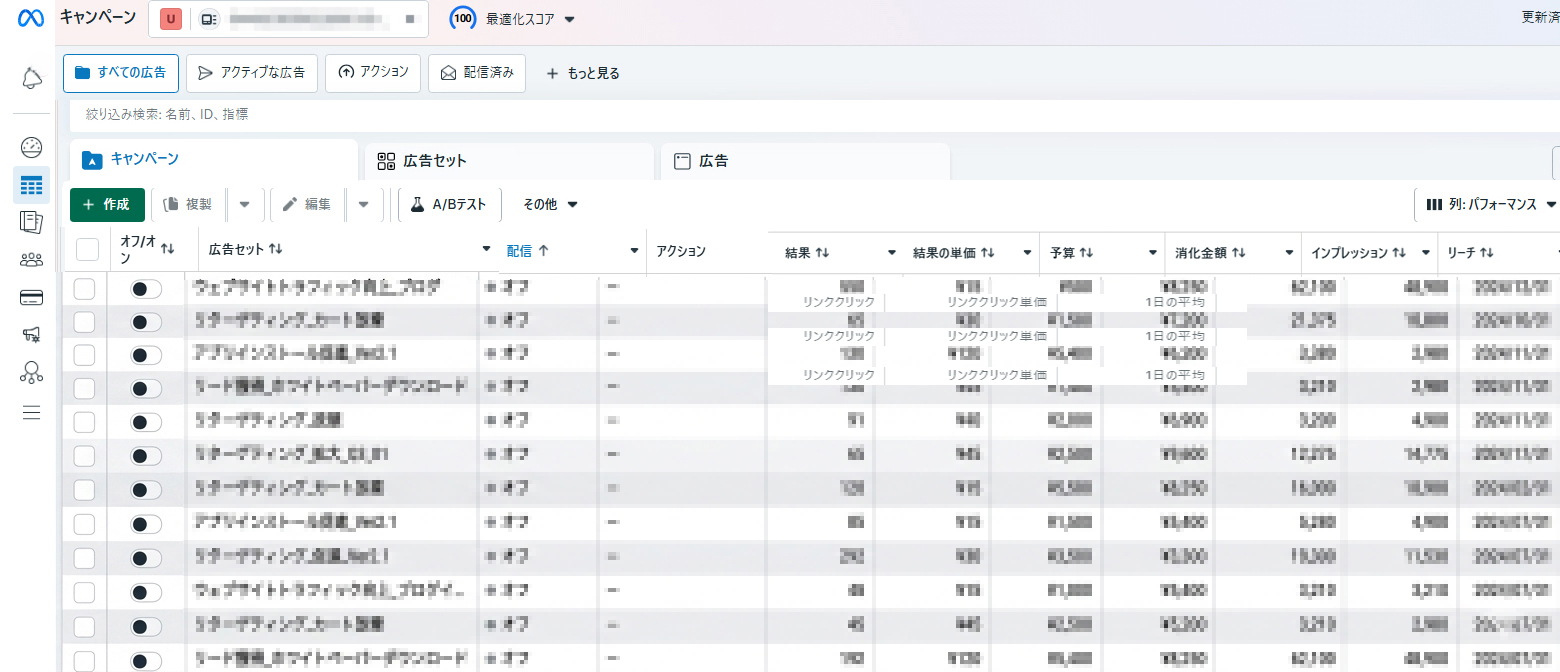
Task: Open the ads reporting icon in the sidebar
Action: pyautogui.click(x=31, y=222)
